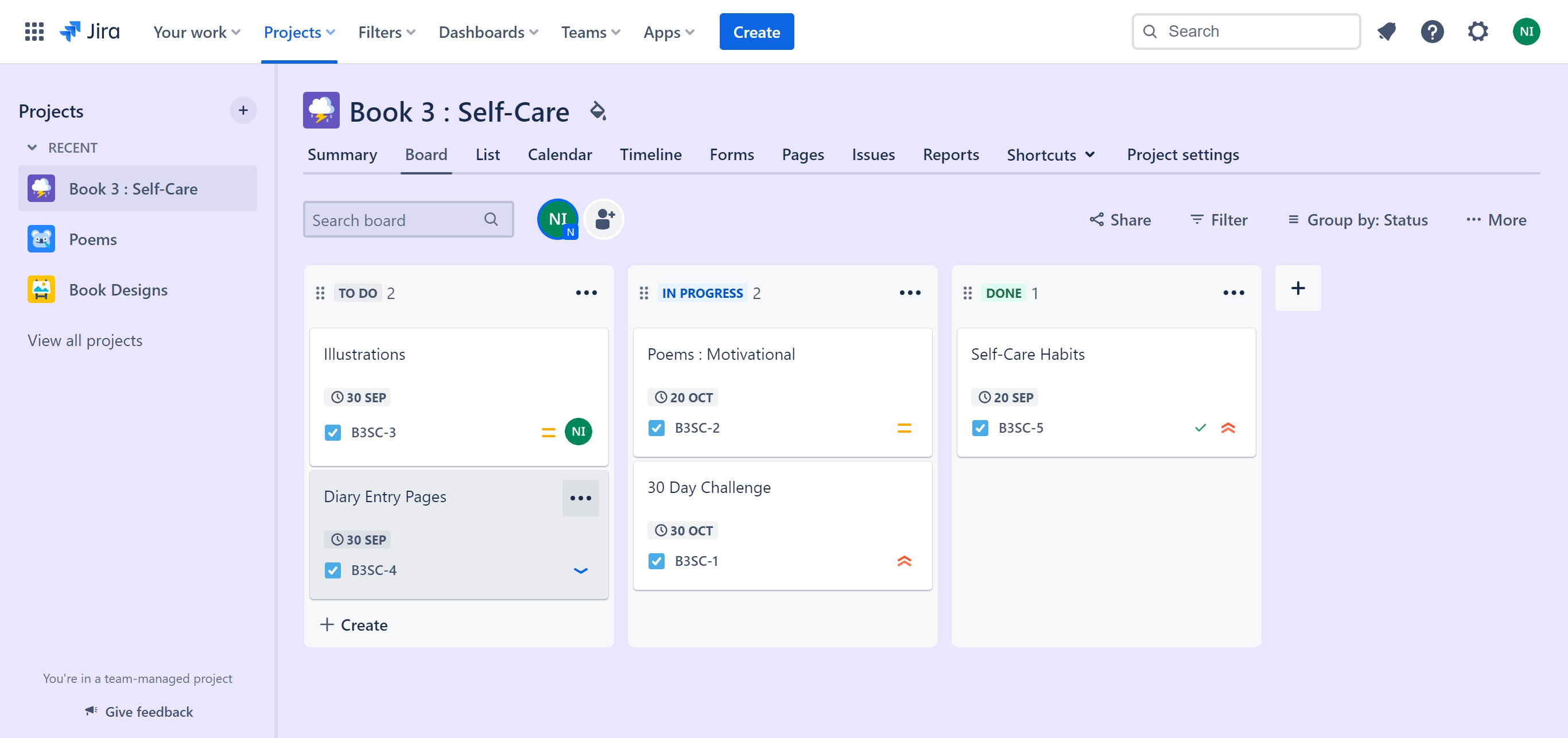Click the notifications bell icon

pos(1386,32)
